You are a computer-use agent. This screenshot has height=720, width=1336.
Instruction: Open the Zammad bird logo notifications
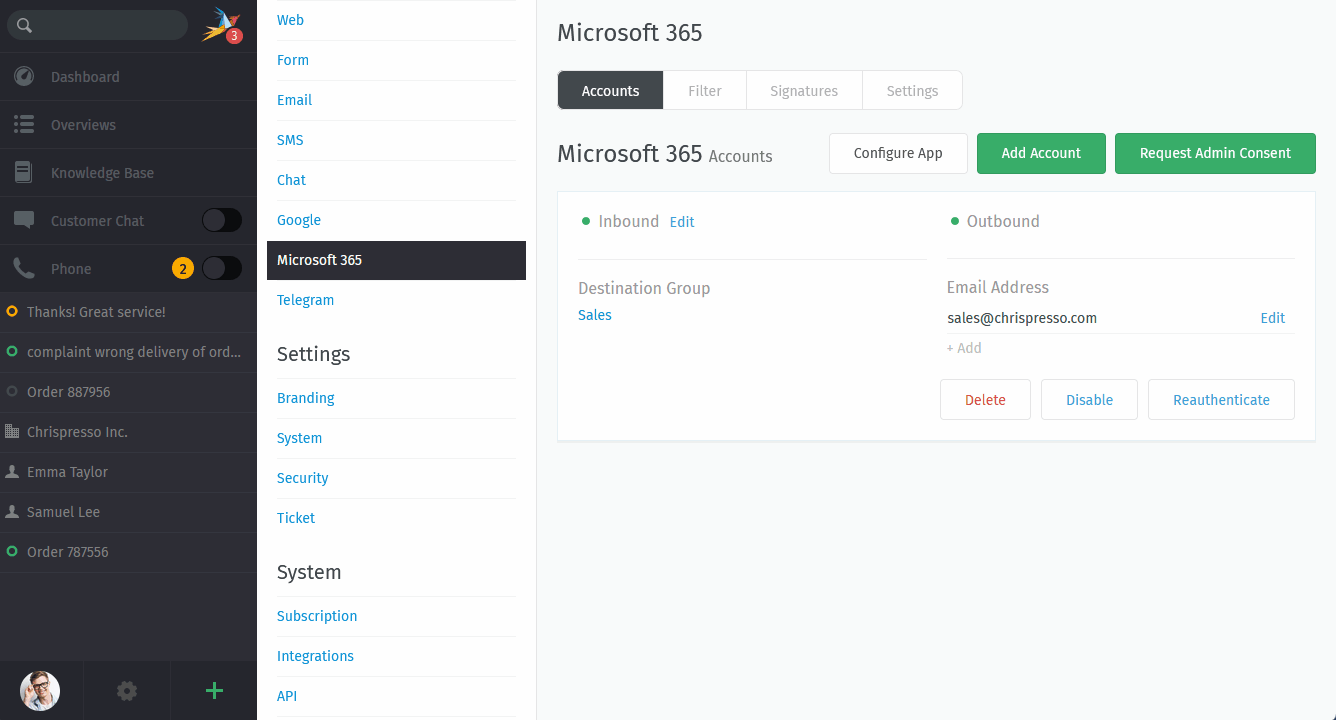221,24
